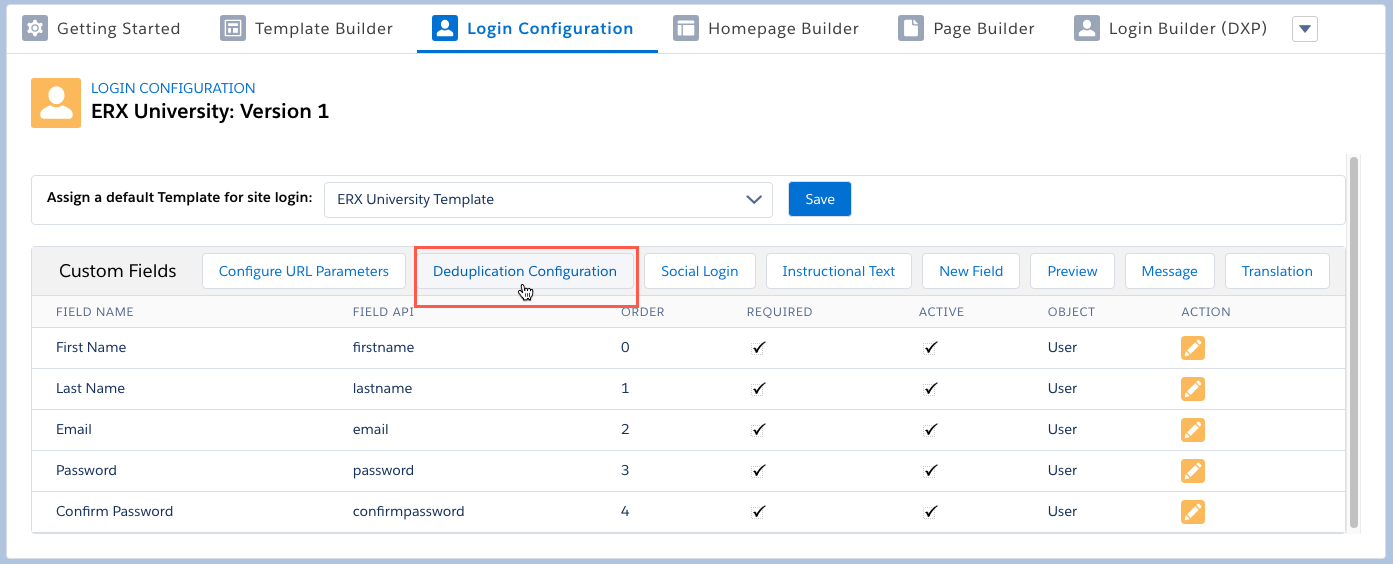Click edit pencil icon for First Name row
1393x564 pixels.
point(1192,348)
